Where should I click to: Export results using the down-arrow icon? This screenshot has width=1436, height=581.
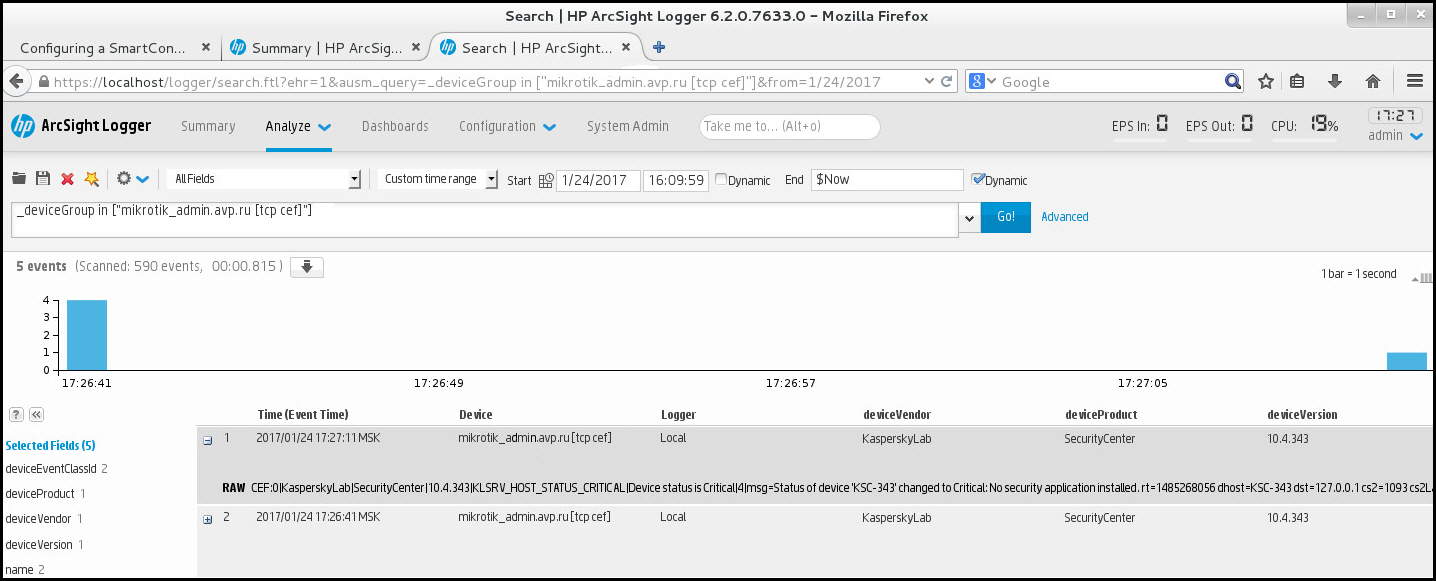[x=307, y=267]
